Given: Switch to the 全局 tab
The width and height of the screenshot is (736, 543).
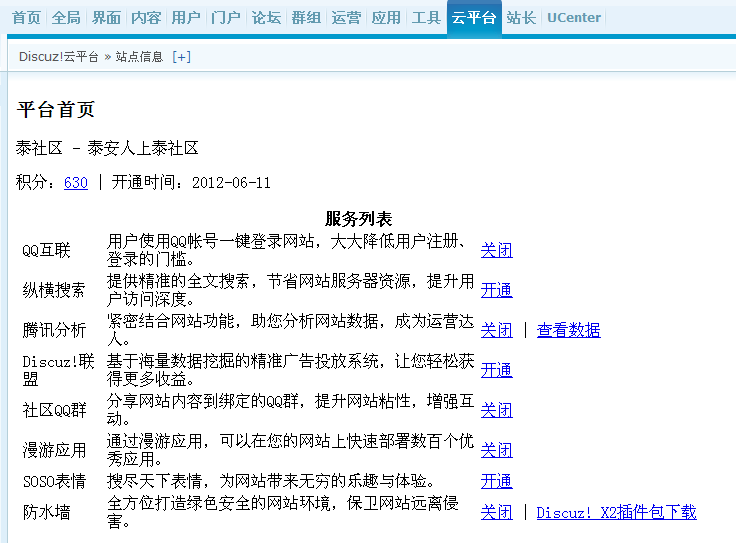Looking at the screenshot, I should click(x=66, y=18).
